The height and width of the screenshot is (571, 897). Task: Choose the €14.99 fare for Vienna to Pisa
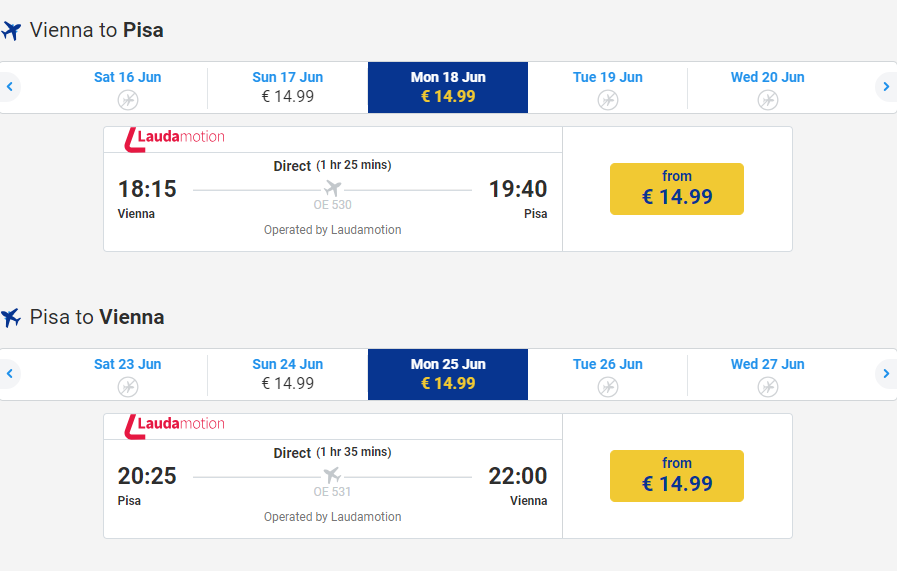coord(677,189)
